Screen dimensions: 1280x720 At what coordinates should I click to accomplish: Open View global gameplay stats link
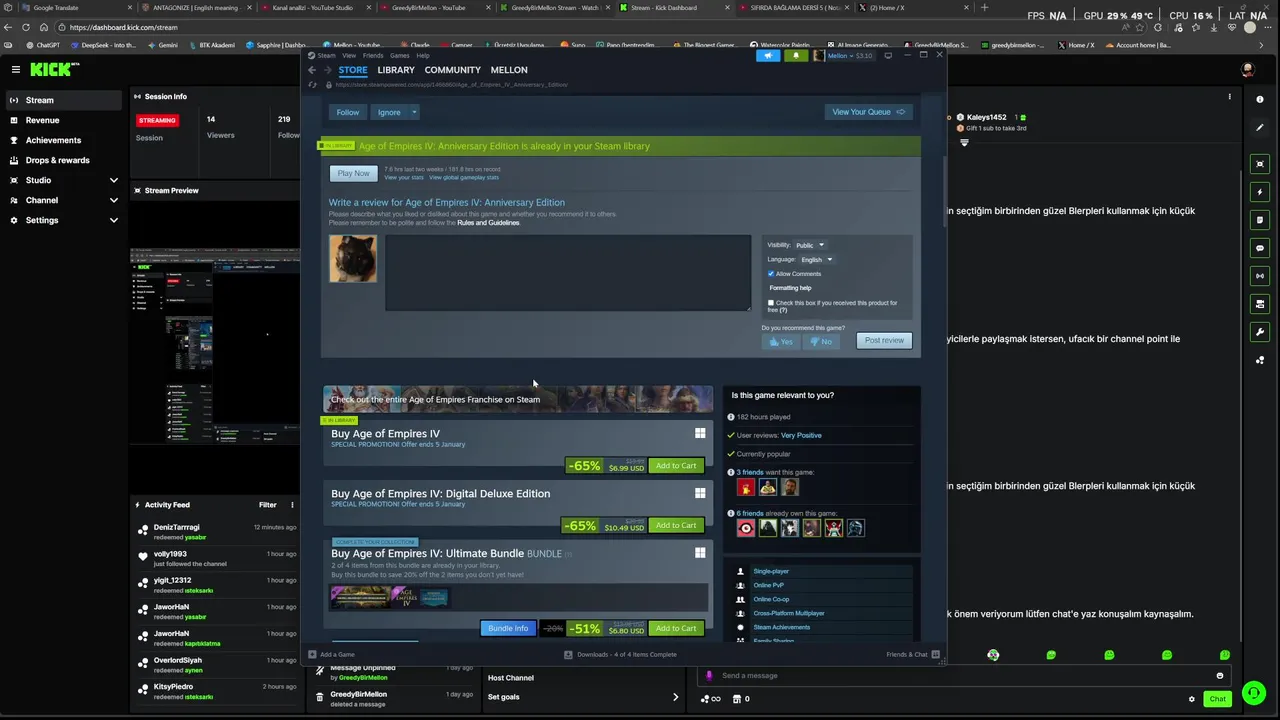(464, 177)
